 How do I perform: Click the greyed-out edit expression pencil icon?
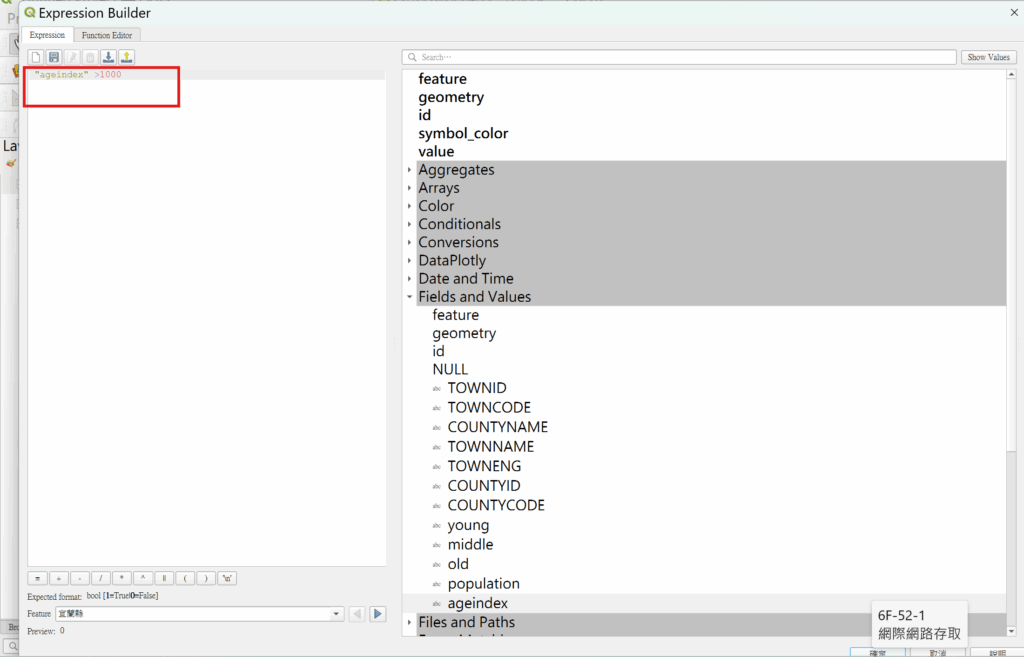(72, 57)
